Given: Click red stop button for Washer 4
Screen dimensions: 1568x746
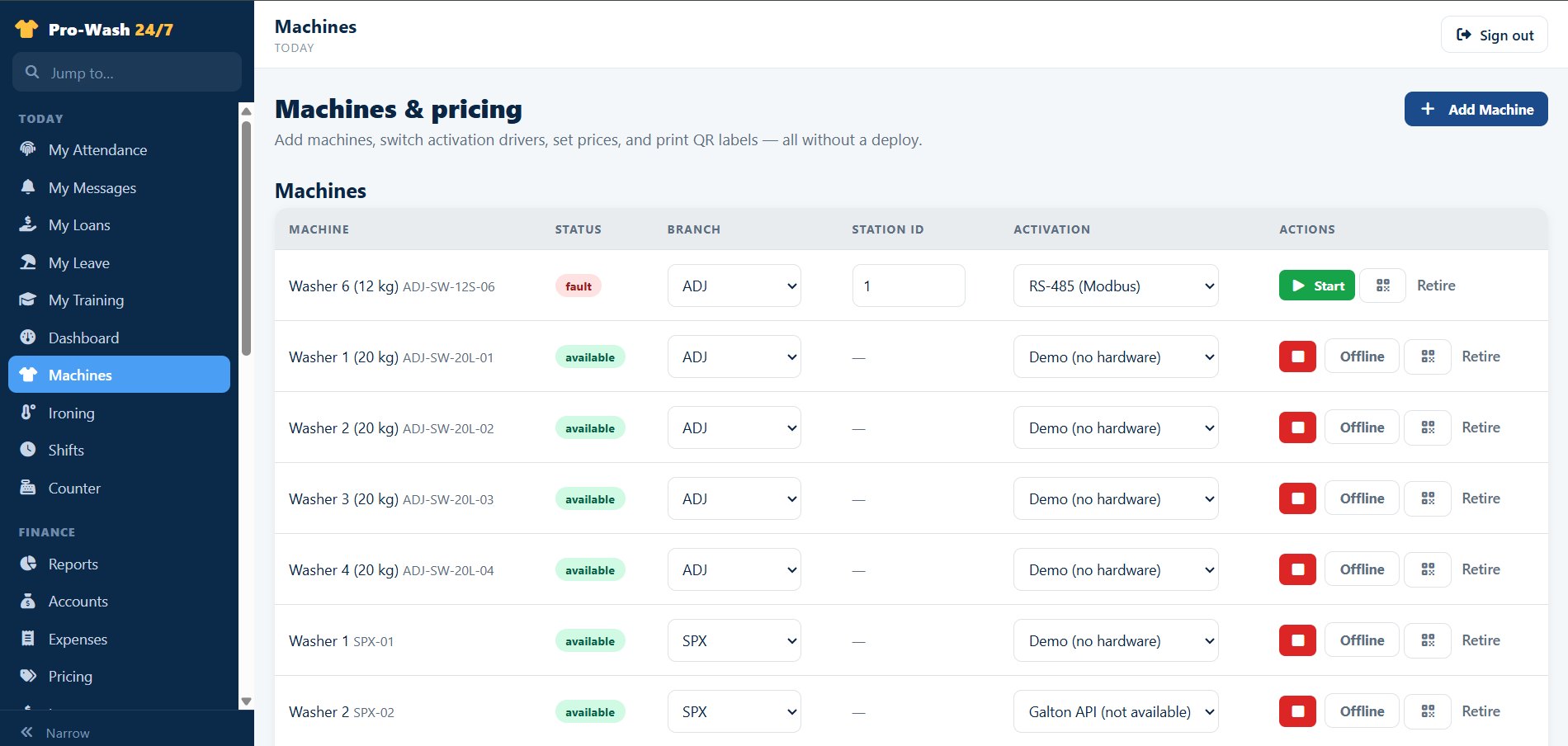Looking at the screenshot, I should (x=1297, y=569).
